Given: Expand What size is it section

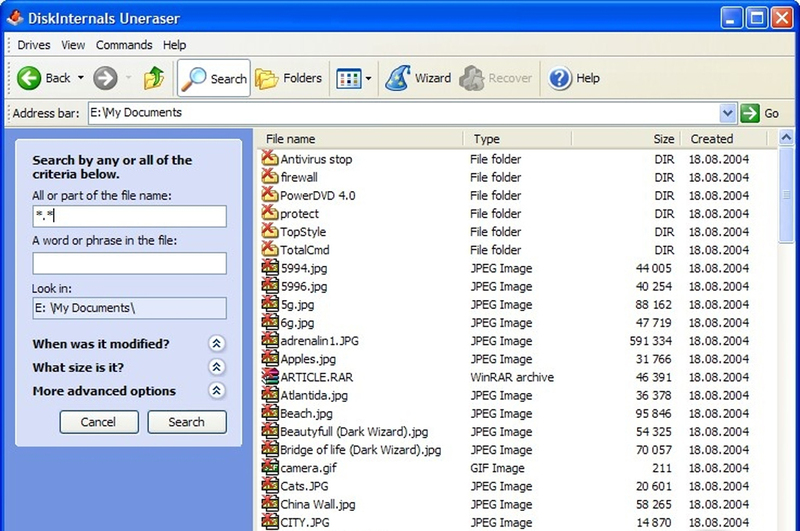Looking at the screenshot, I should (x=216, y=367).
